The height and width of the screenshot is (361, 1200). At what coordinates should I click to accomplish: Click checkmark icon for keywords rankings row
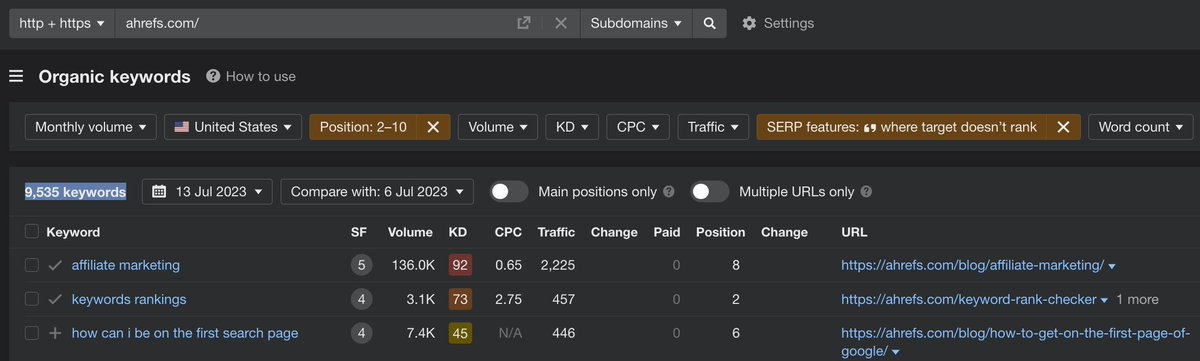pyautogui.click(x=55, y=299)
